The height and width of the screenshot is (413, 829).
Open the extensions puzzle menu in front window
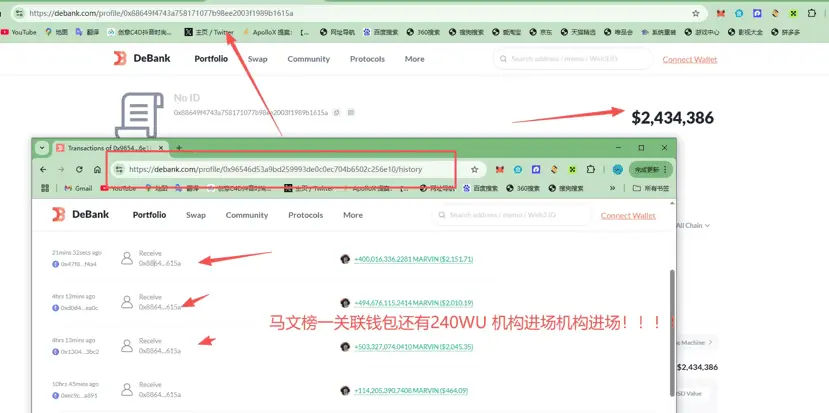(591, 170)
